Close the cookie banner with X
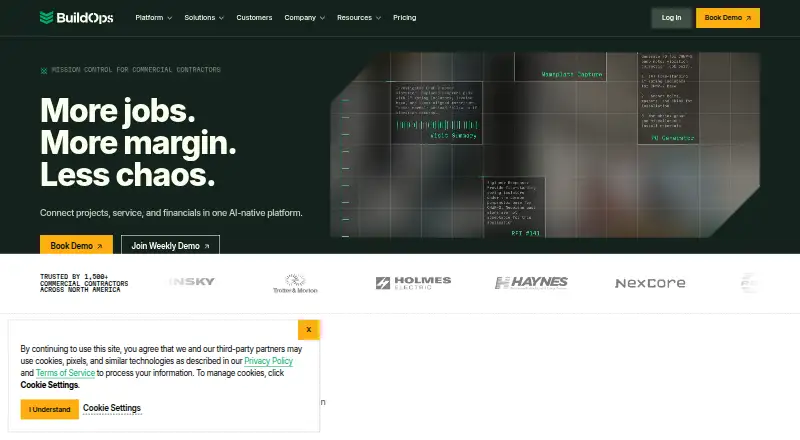 click(x=309, y=330)
